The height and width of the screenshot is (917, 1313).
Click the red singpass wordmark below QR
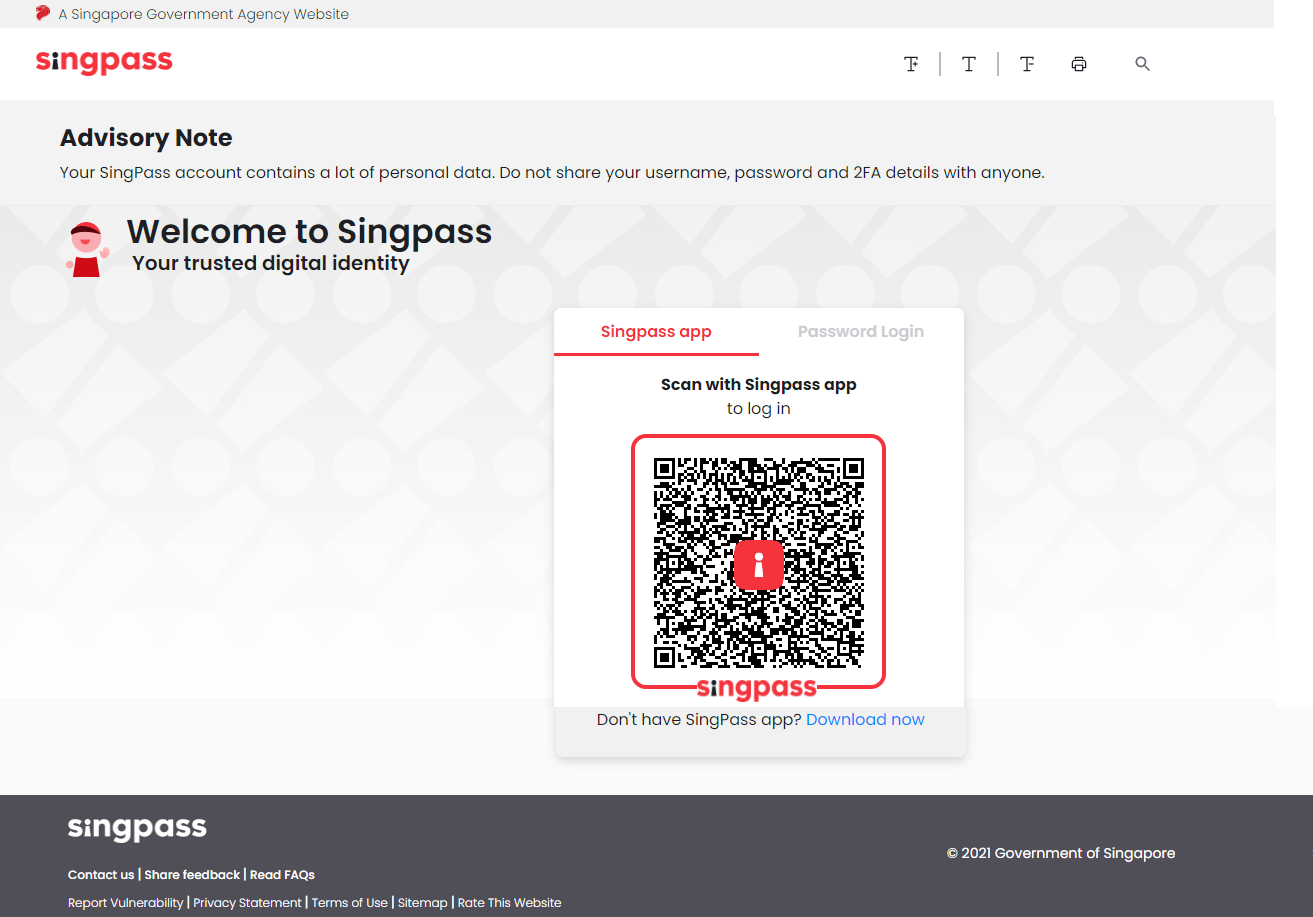757,688
